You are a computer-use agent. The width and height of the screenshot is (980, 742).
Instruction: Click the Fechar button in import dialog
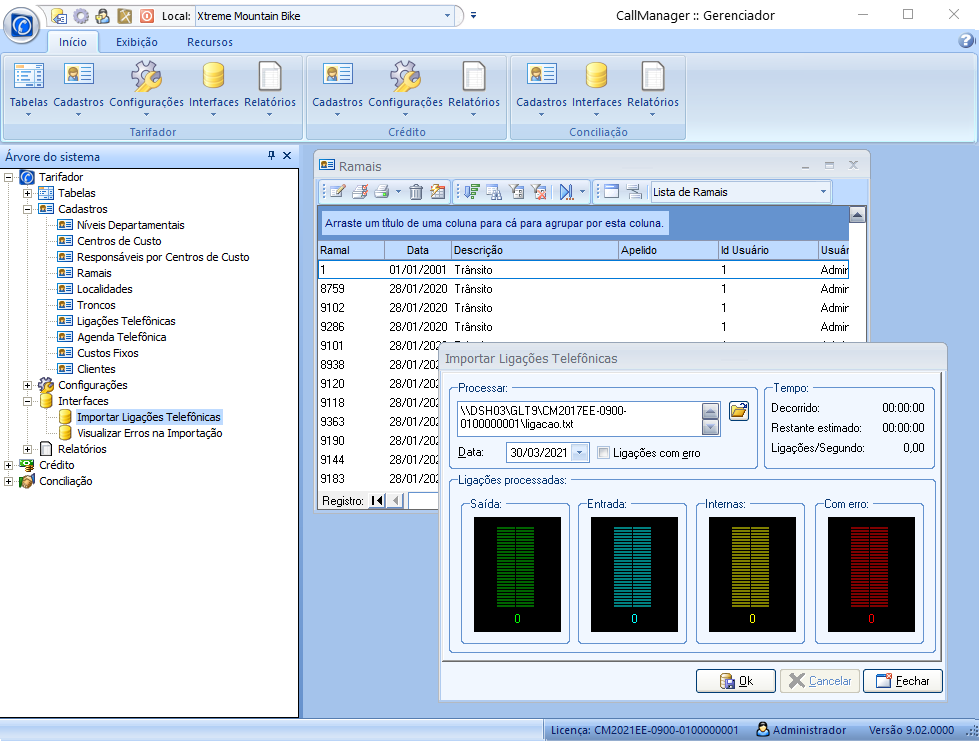tap(902, 681)
